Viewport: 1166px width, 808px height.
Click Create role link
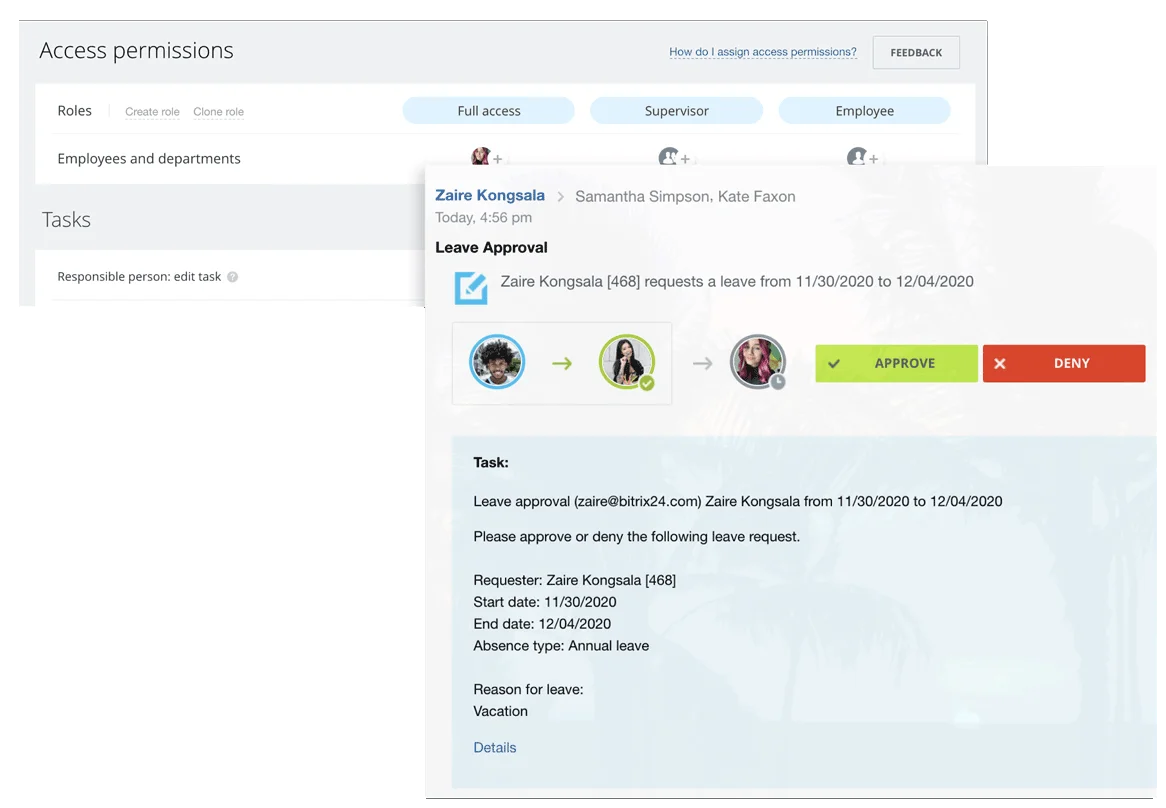(152, 111)
